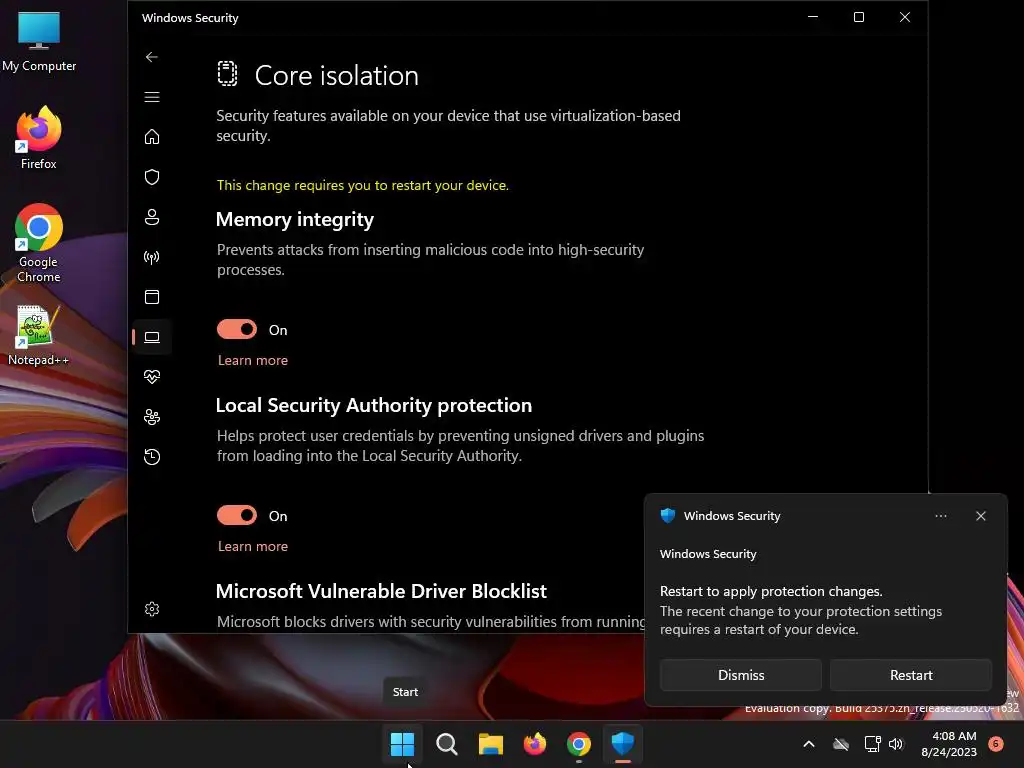Image resolution: width=1024 pixels, height=768 pixels.
Task: Click Restart in the notification
Action: [910, 675]
